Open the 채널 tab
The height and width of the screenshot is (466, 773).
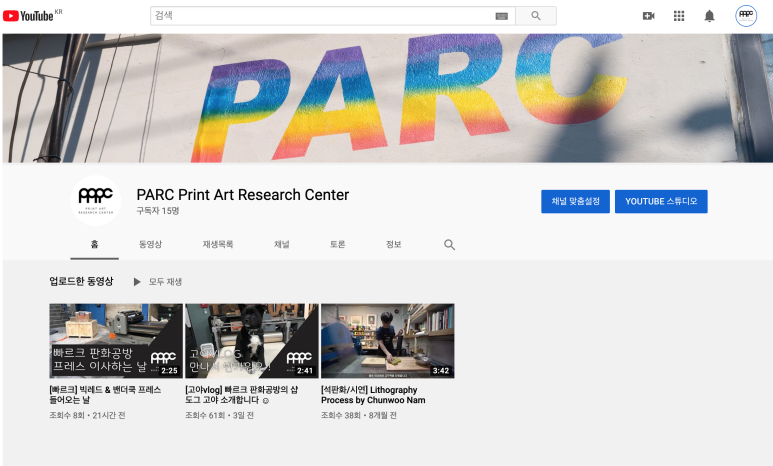pyautogui.click(x=281, y=244)
